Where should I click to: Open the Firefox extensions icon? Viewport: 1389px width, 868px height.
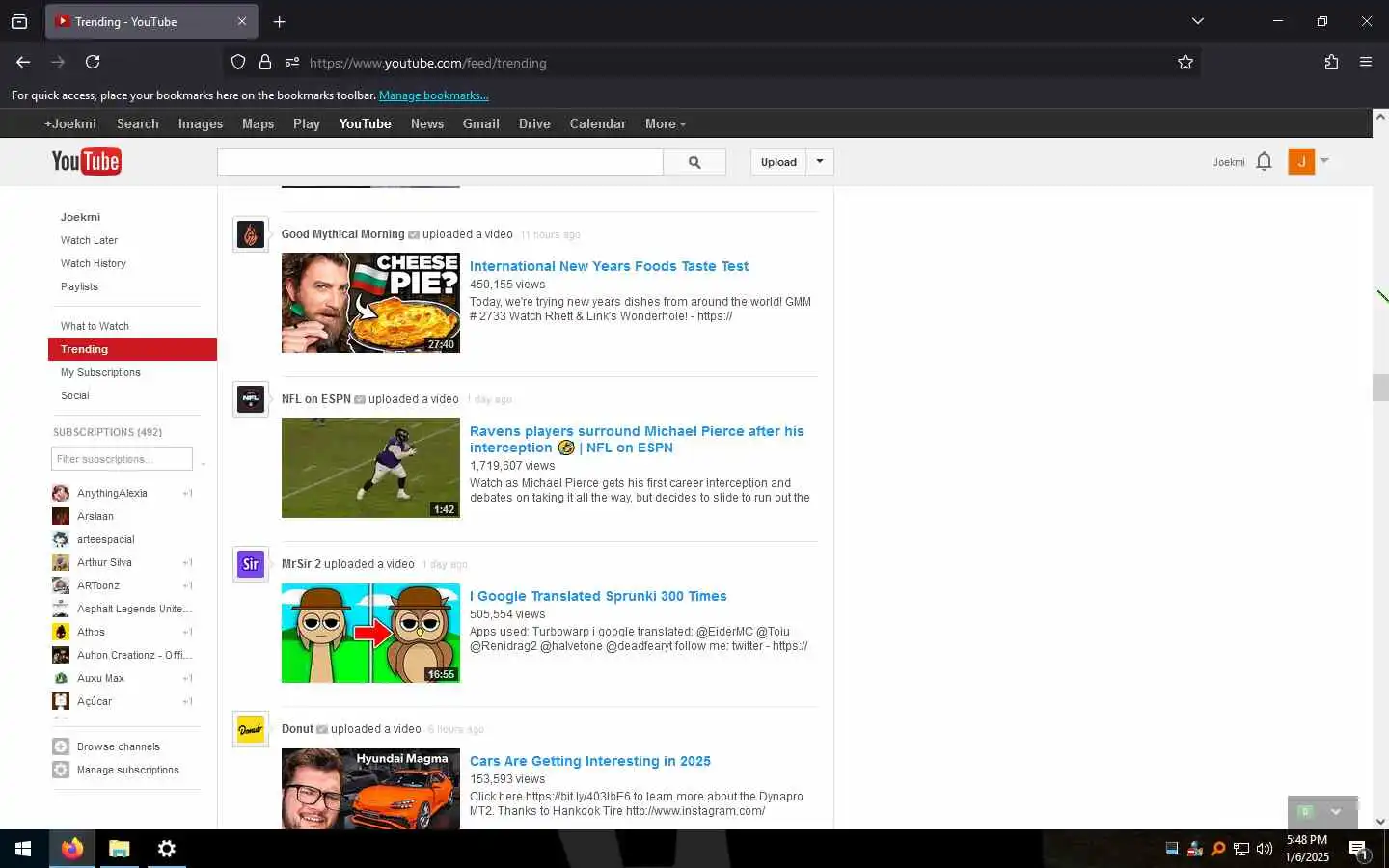(x=1331, y=62)
